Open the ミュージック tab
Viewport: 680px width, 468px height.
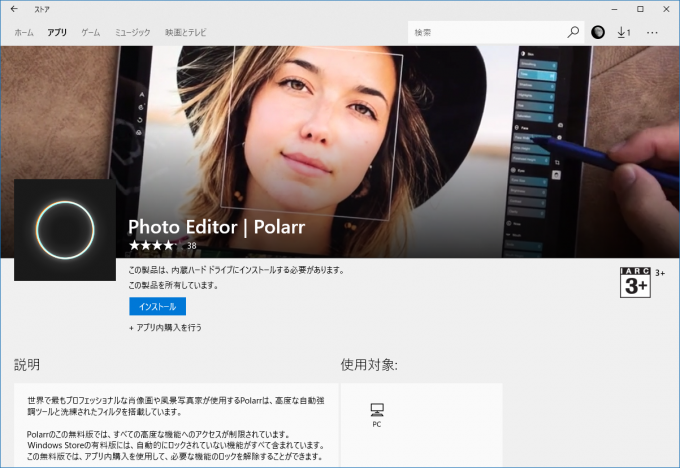coord(132,33)
